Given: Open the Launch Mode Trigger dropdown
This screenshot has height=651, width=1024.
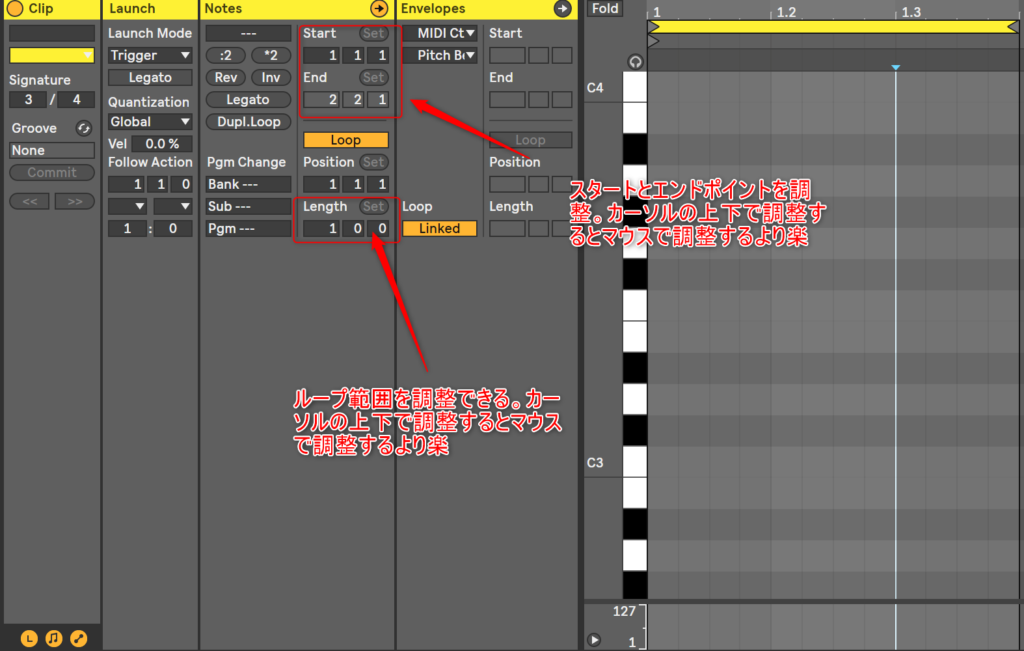Looking at the screenshot, I should pyautogui.click(x=150, y=55).
